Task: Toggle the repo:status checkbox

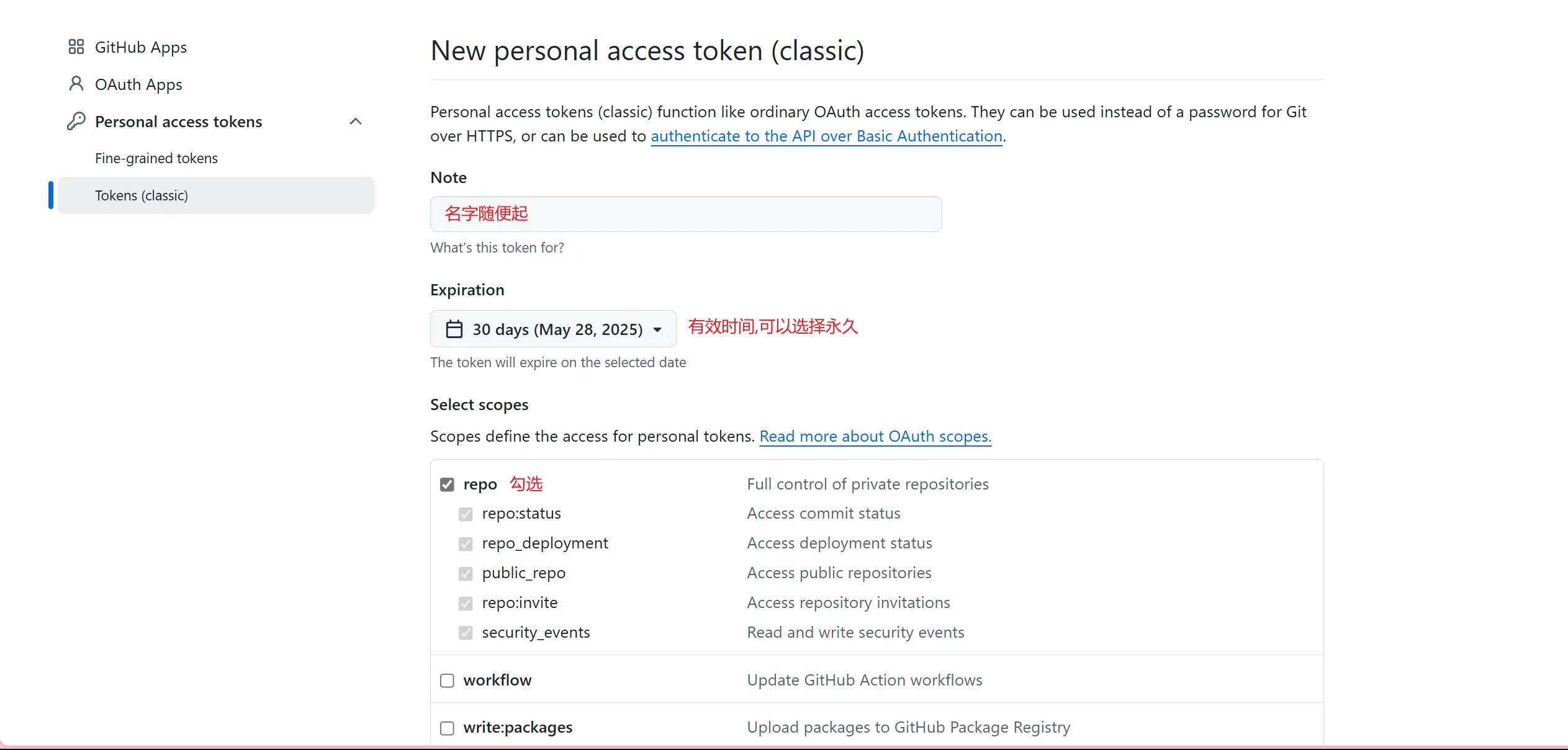Action: 466,514
